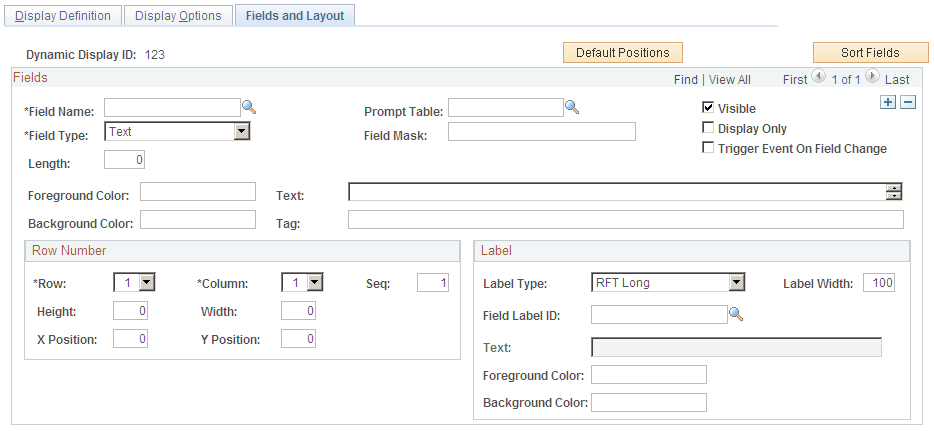
Task: Go to previous row arrow
Action: [819, 77]
